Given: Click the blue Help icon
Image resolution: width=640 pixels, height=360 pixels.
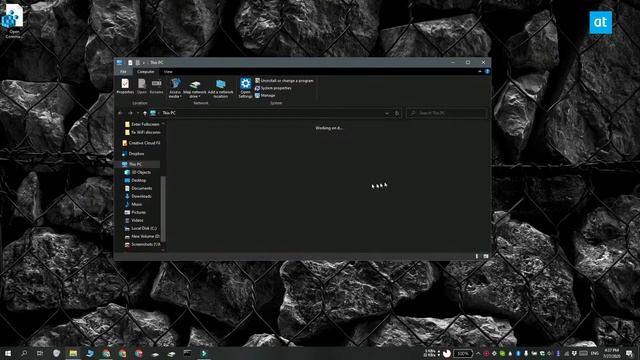Looking at the screenshot, I should [x=487, y=71].
